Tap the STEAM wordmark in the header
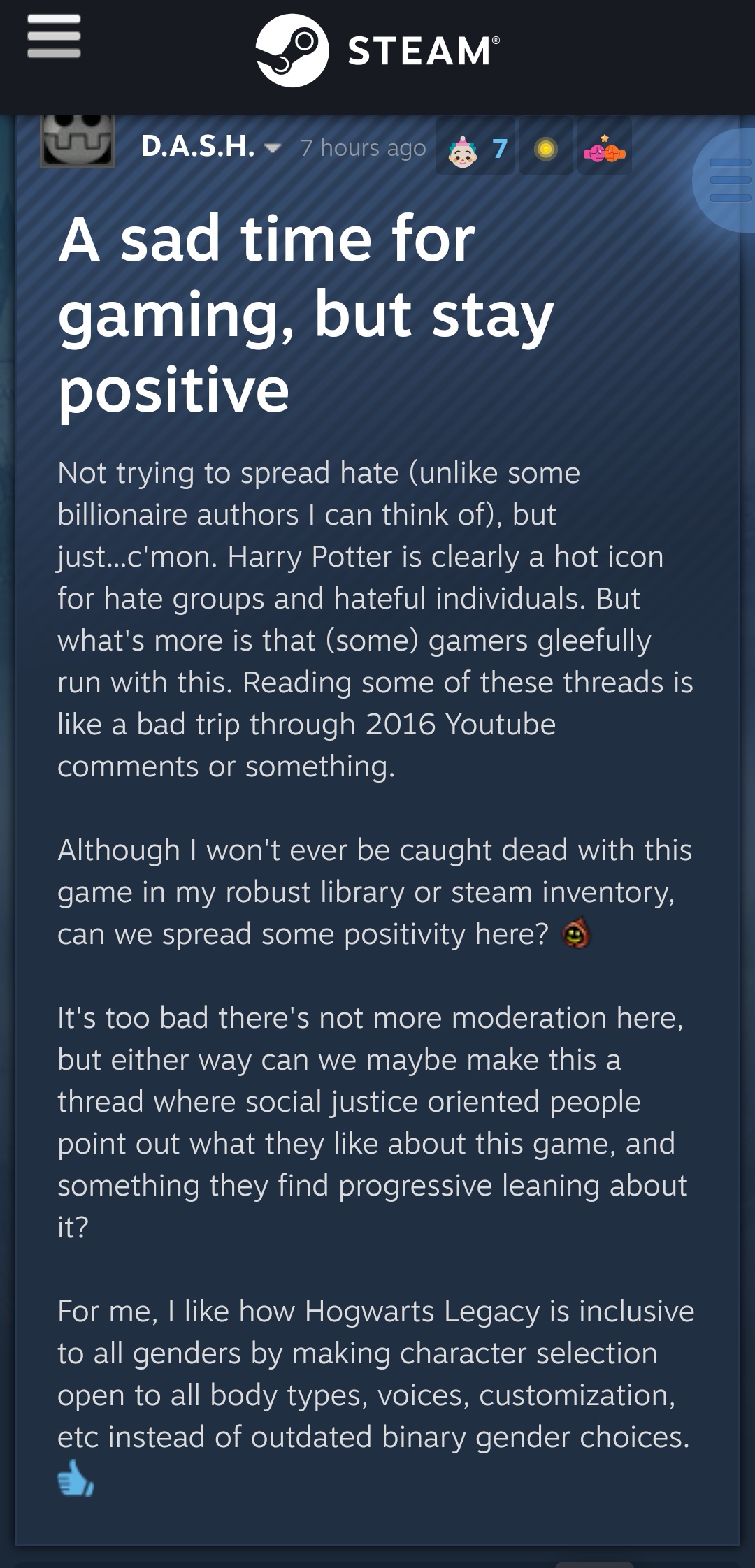755x1568 pixels. [424, 51]
